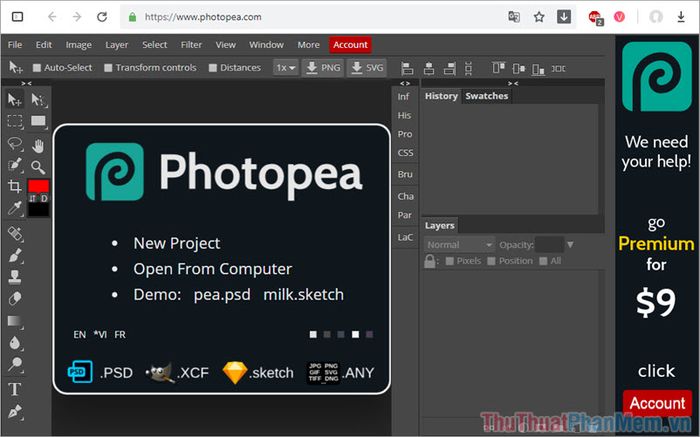Image resolution: width=700 pixels, height=437 pixels.
Task: Select the Eyedropper tool
Action: (15, 208)
